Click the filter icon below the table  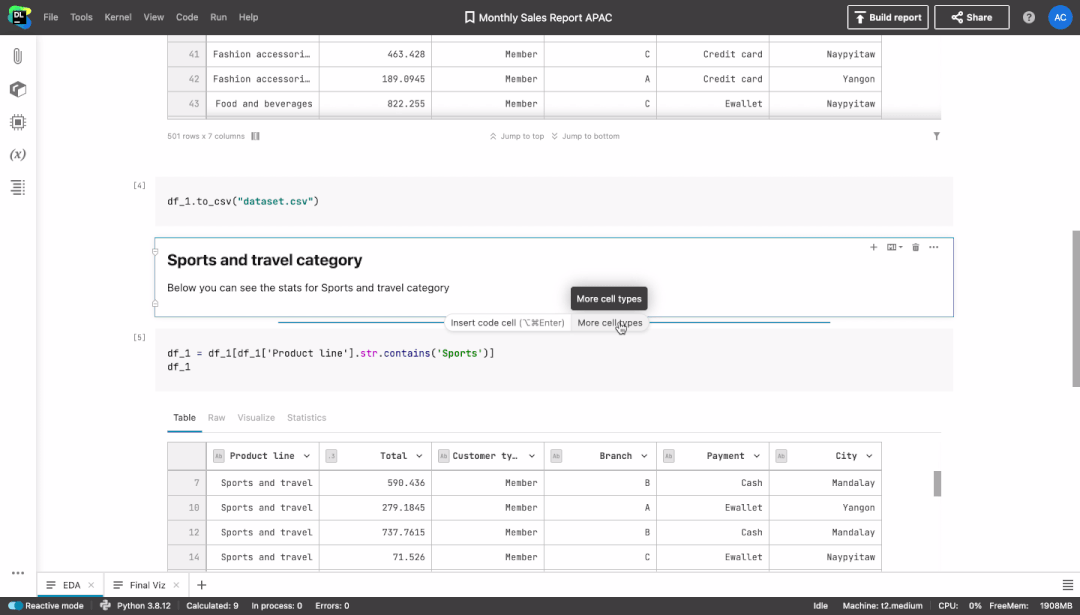pyautogui.click(x=937, y=136)
